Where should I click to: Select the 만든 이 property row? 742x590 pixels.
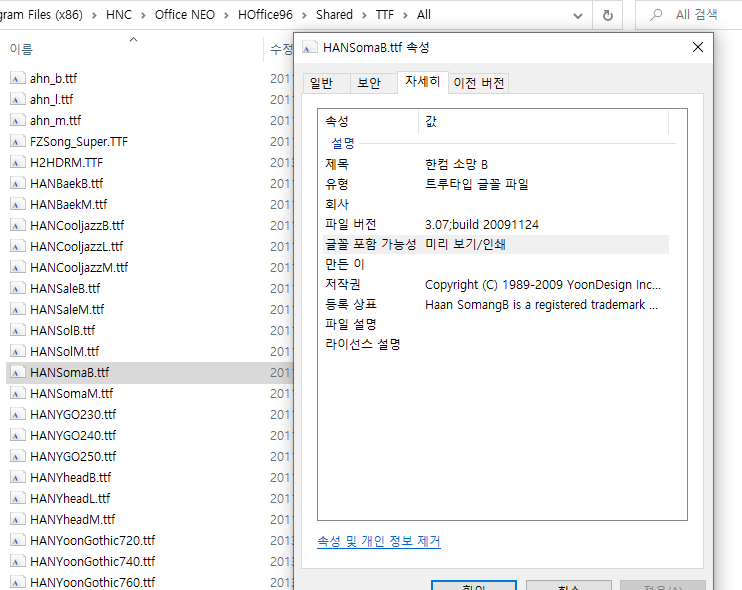(496, 264)
